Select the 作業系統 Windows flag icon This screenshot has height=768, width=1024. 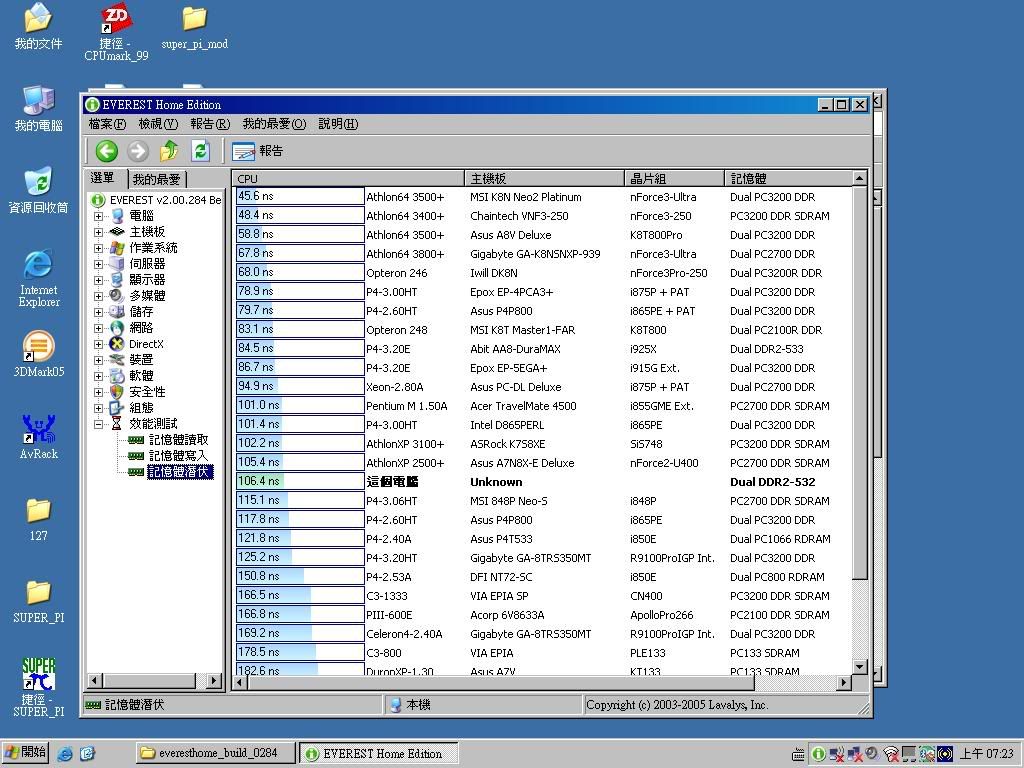tap(117, 248)
